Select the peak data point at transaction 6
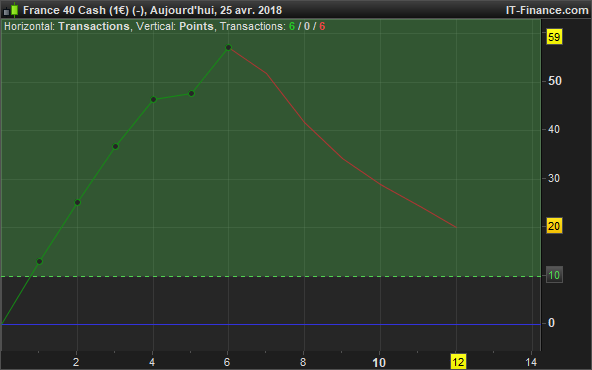 tap(228, 48)
